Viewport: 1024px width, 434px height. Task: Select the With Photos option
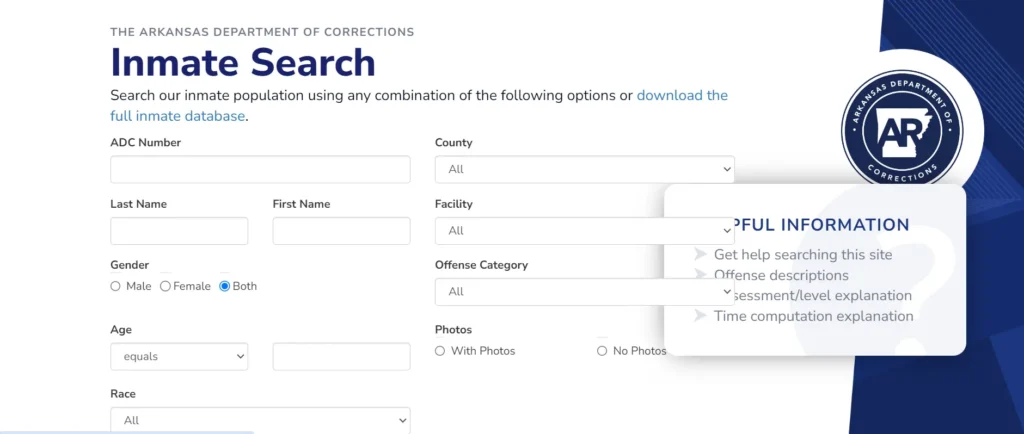pos(440,351)
